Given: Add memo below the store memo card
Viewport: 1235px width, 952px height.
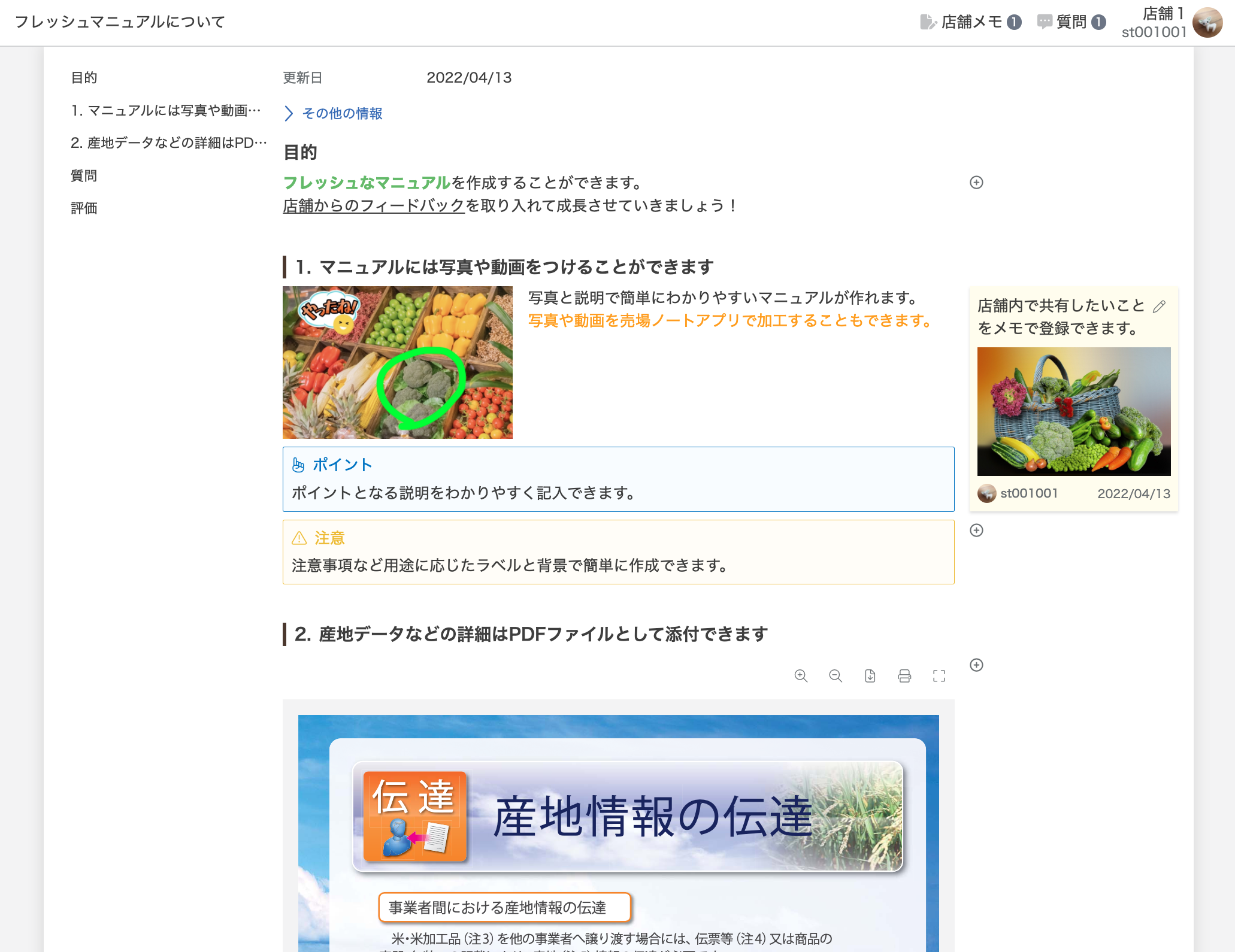Looking at the screenshot, I should click(976, 530).
